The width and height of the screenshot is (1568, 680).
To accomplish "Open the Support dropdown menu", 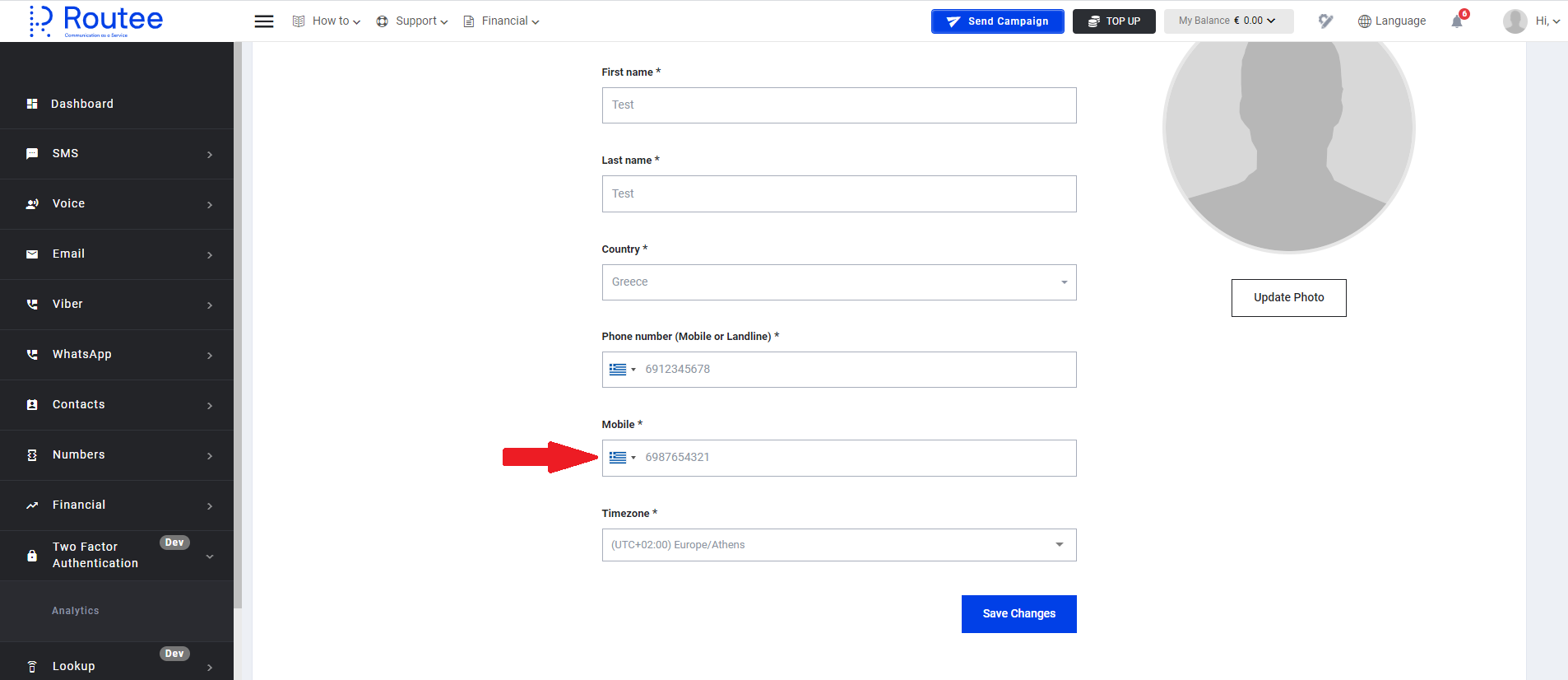I will click(412, 21).
